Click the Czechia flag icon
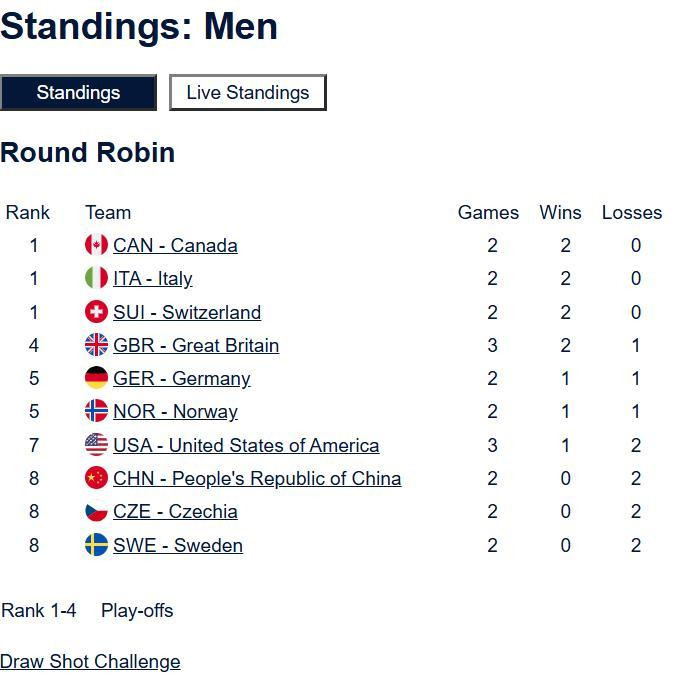The image size is (690, 680). pyautogui.click(x=96, y=511)
